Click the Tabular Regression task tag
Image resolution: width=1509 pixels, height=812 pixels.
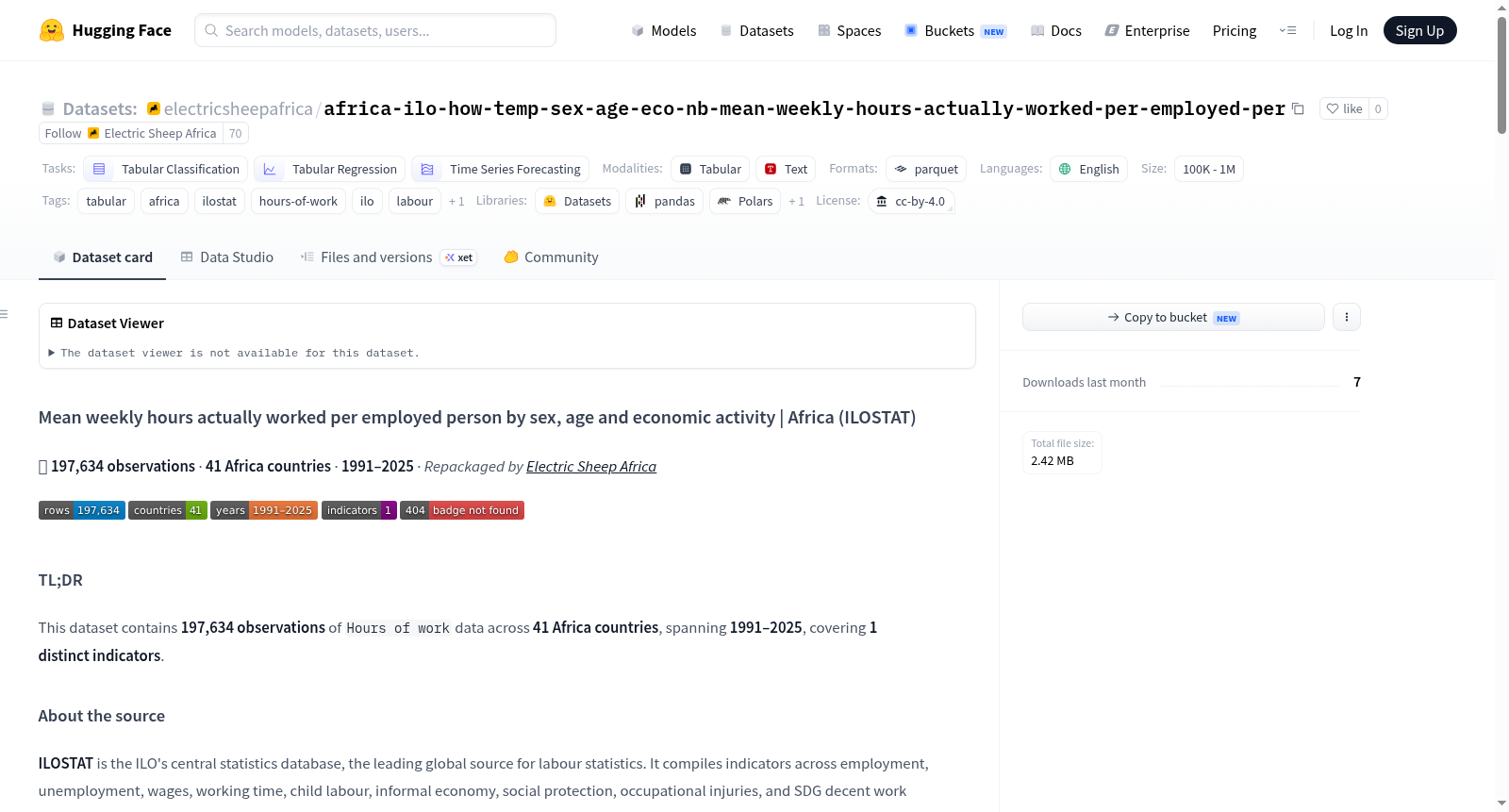(x=330, y=169)
